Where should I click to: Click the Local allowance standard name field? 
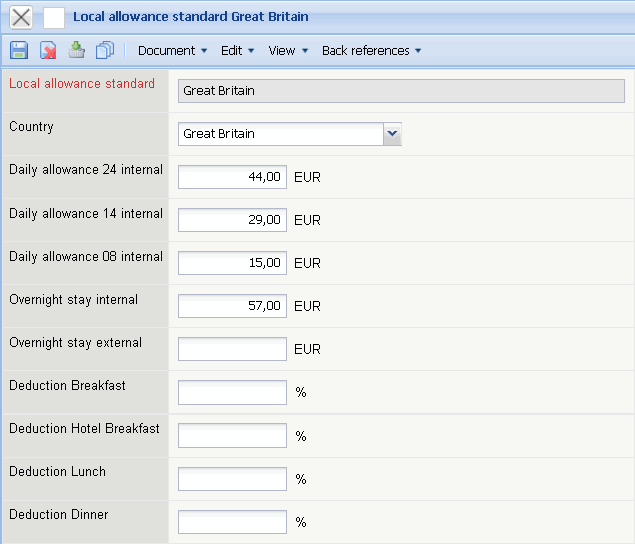click(401, 91)
